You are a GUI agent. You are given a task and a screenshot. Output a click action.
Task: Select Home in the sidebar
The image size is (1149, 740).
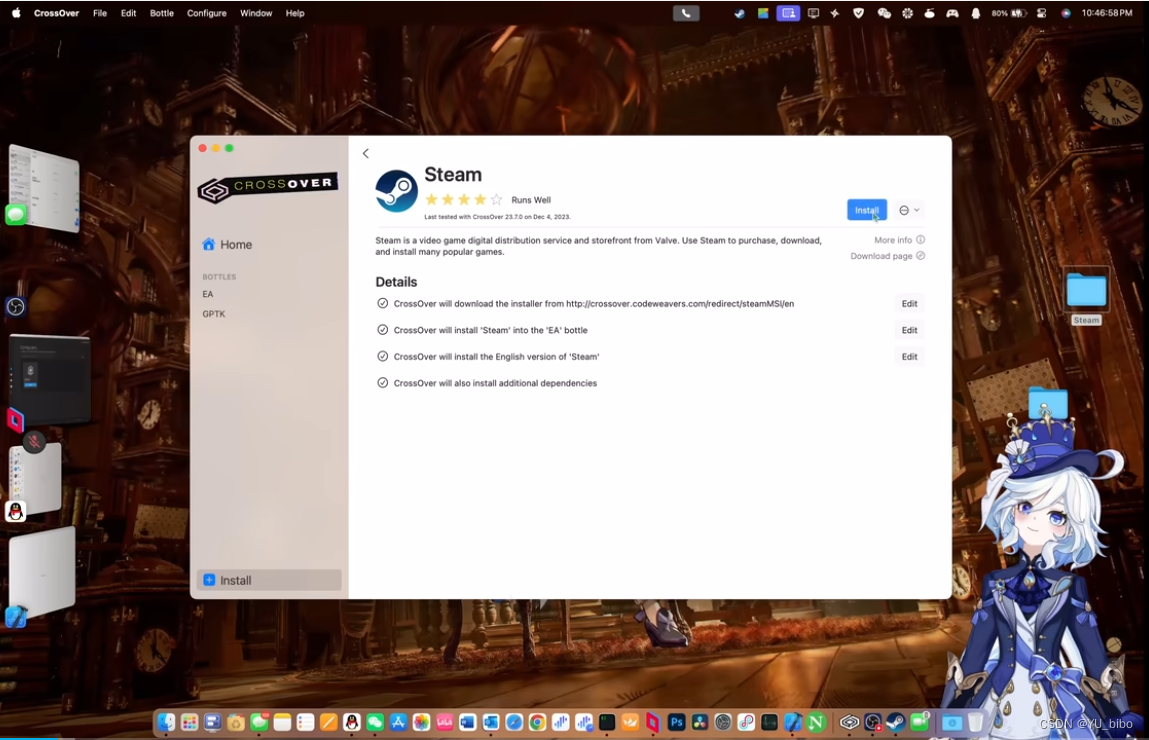(x=227, y=245)
